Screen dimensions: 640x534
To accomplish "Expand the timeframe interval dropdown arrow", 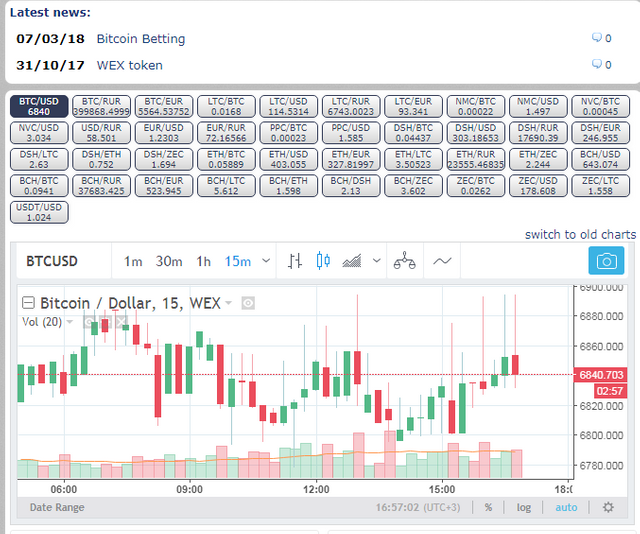I will pyautogui.click(x=266, y=261).
